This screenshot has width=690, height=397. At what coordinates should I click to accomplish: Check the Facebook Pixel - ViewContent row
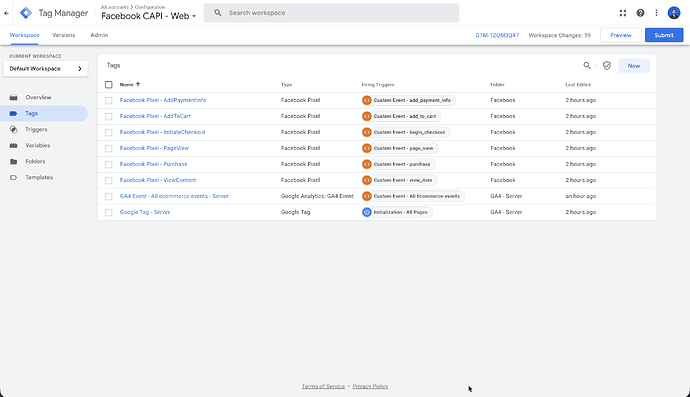[x=109, y=180]
